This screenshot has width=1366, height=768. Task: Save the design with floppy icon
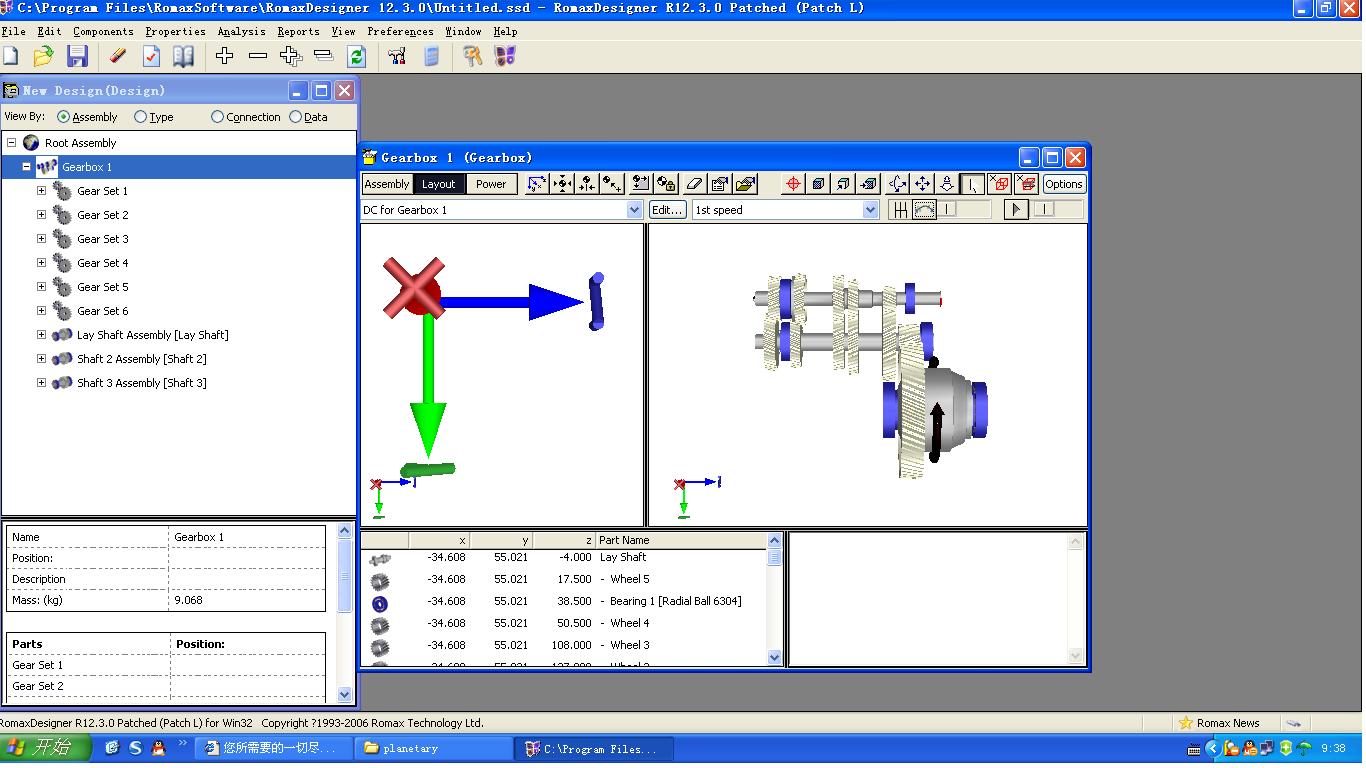pos(77,57)
